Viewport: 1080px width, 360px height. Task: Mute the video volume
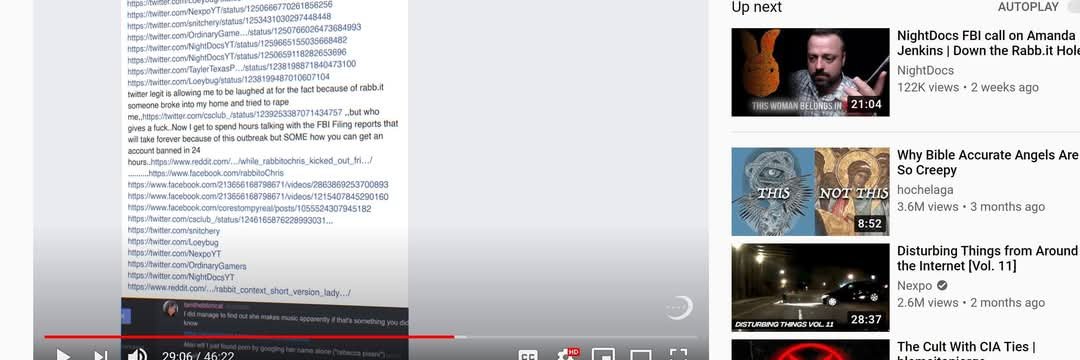click(x=137, y=355)
